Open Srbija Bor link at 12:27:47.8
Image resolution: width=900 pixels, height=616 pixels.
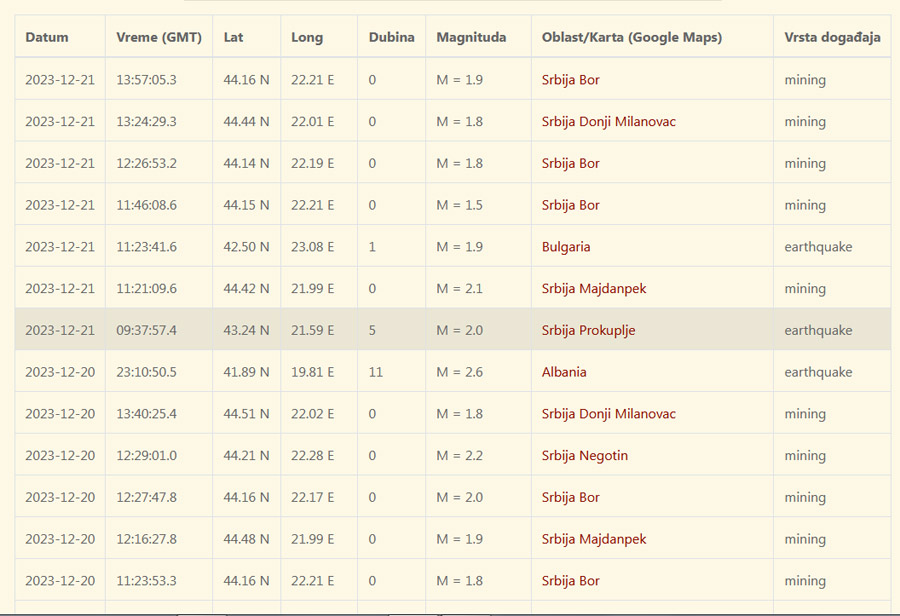pyautogui.click(x=570, y=497)
